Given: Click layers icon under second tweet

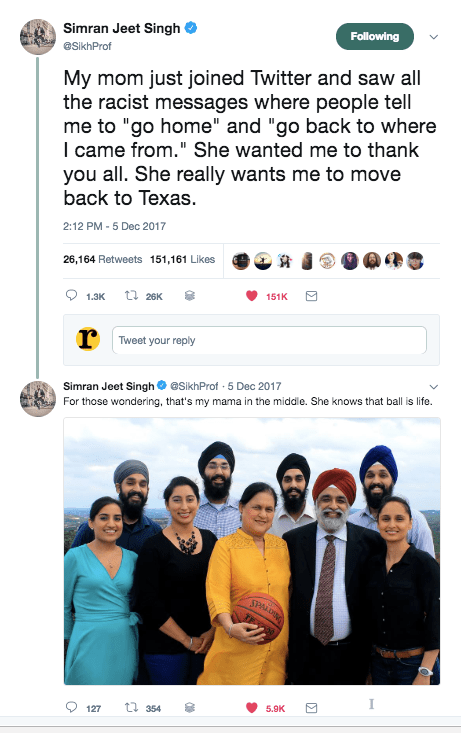Looking at the screenshot, I should (189, 707).
